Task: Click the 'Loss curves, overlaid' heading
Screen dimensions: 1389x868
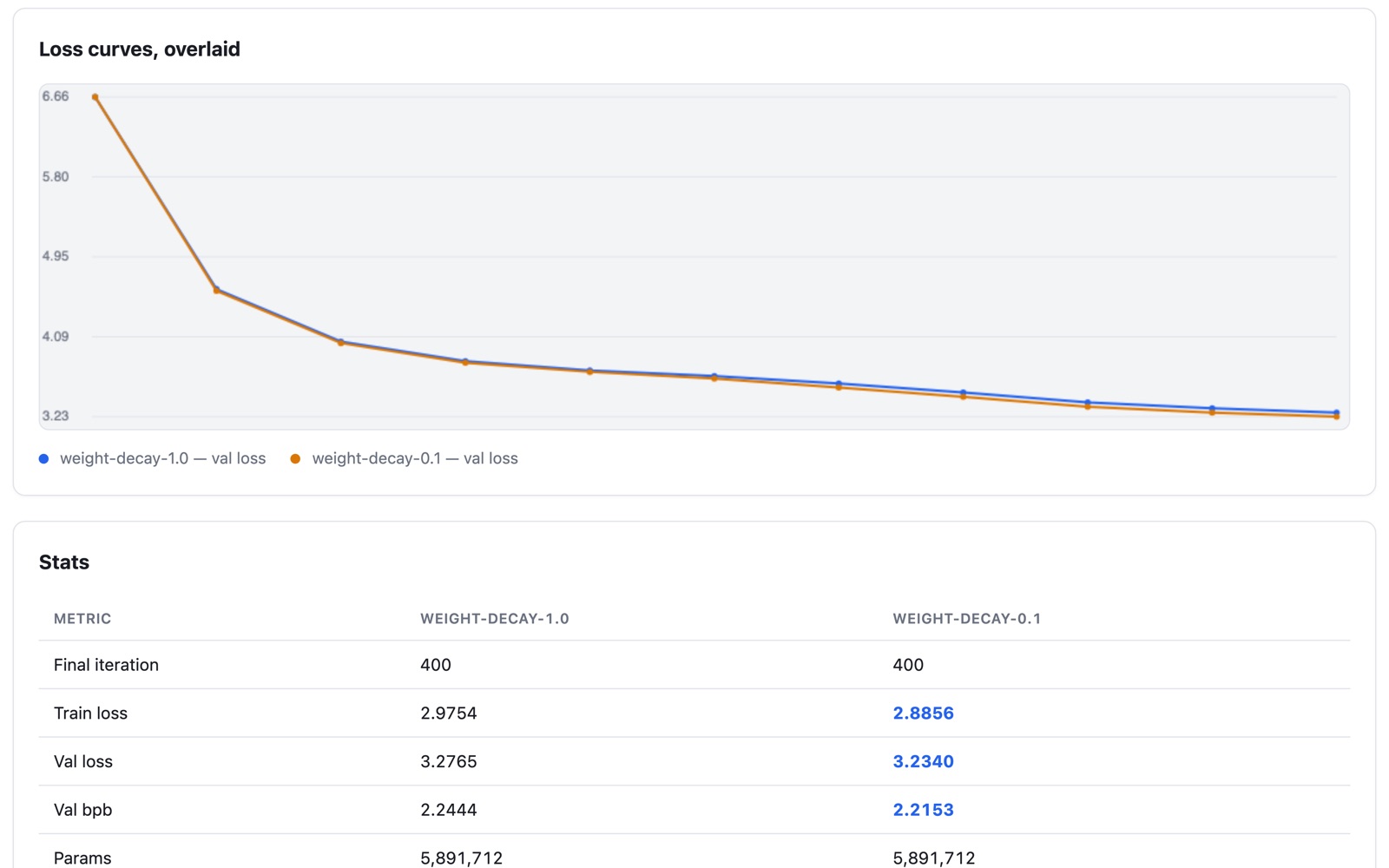Action: (140, 49)
